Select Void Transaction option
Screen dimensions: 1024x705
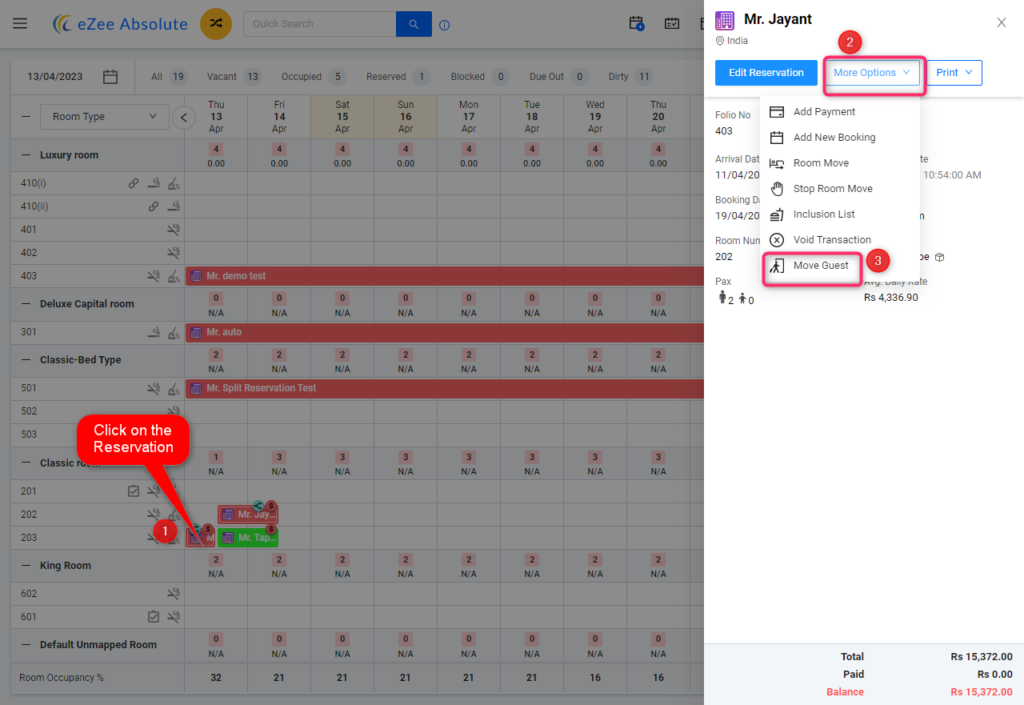840,240
